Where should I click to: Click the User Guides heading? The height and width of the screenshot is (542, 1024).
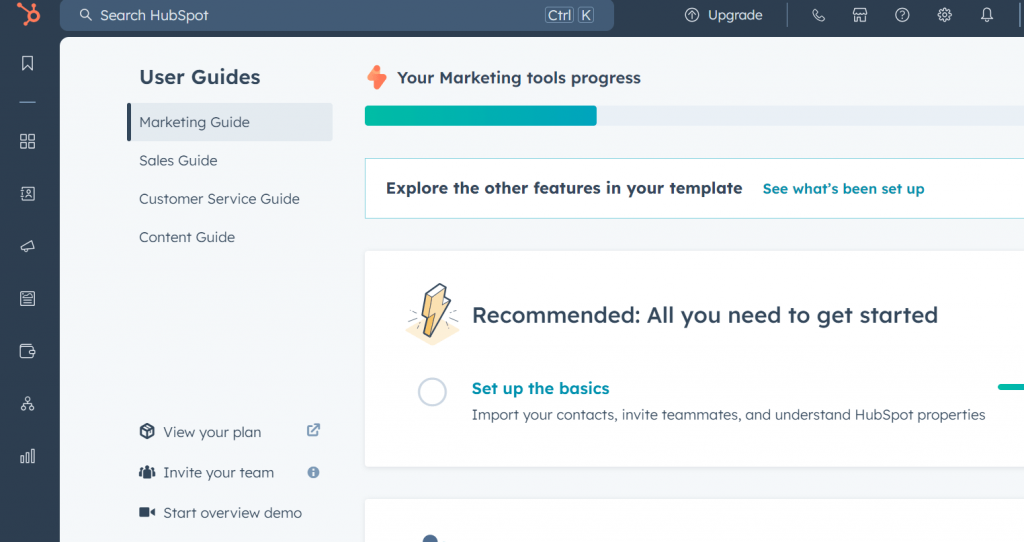pos(199,77)
